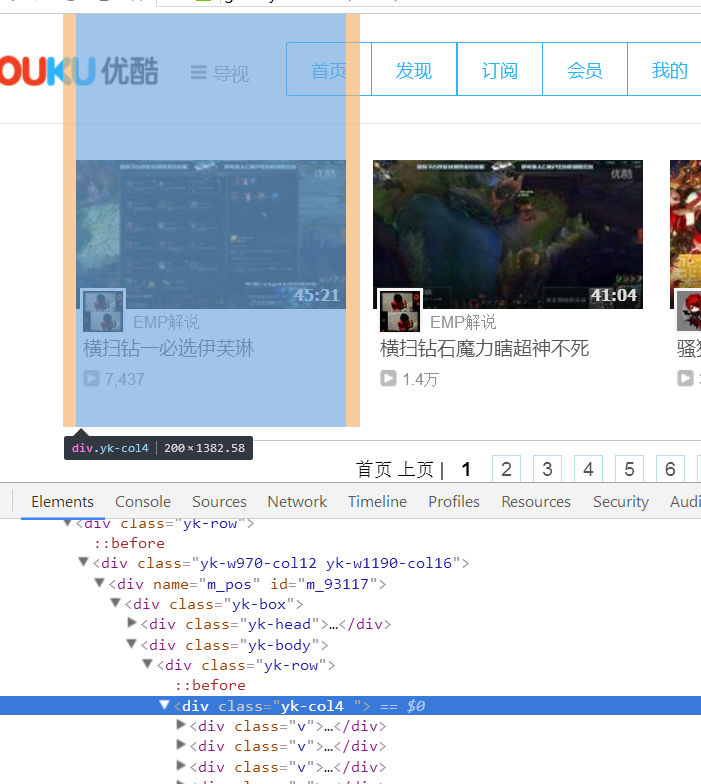The image size is (701, 784).
Task: Collapse the inner yk-row div below yk-body
Action: [x=148, y=664]
